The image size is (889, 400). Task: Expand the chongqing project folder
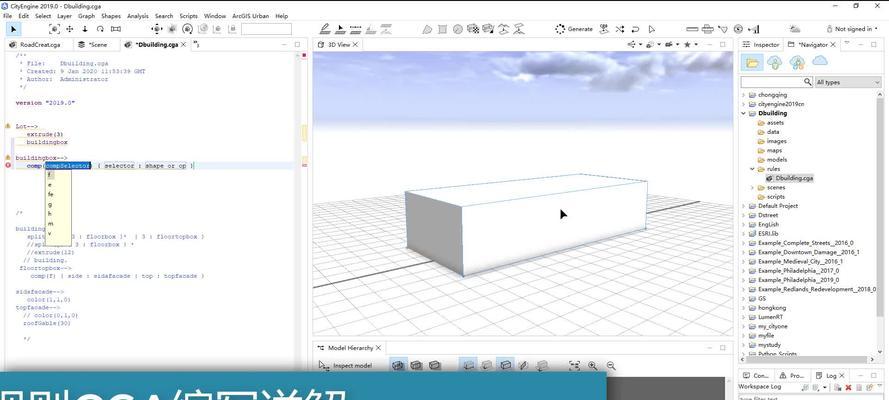tap(744, 95)
